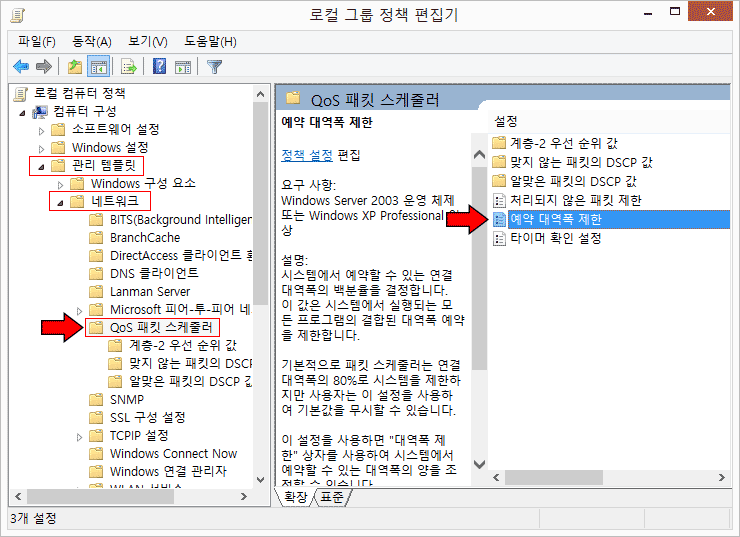This screenshot has height=537, width=740.
Task: Click the 컴퓨터 구성 computer icon
Action: 40,111
